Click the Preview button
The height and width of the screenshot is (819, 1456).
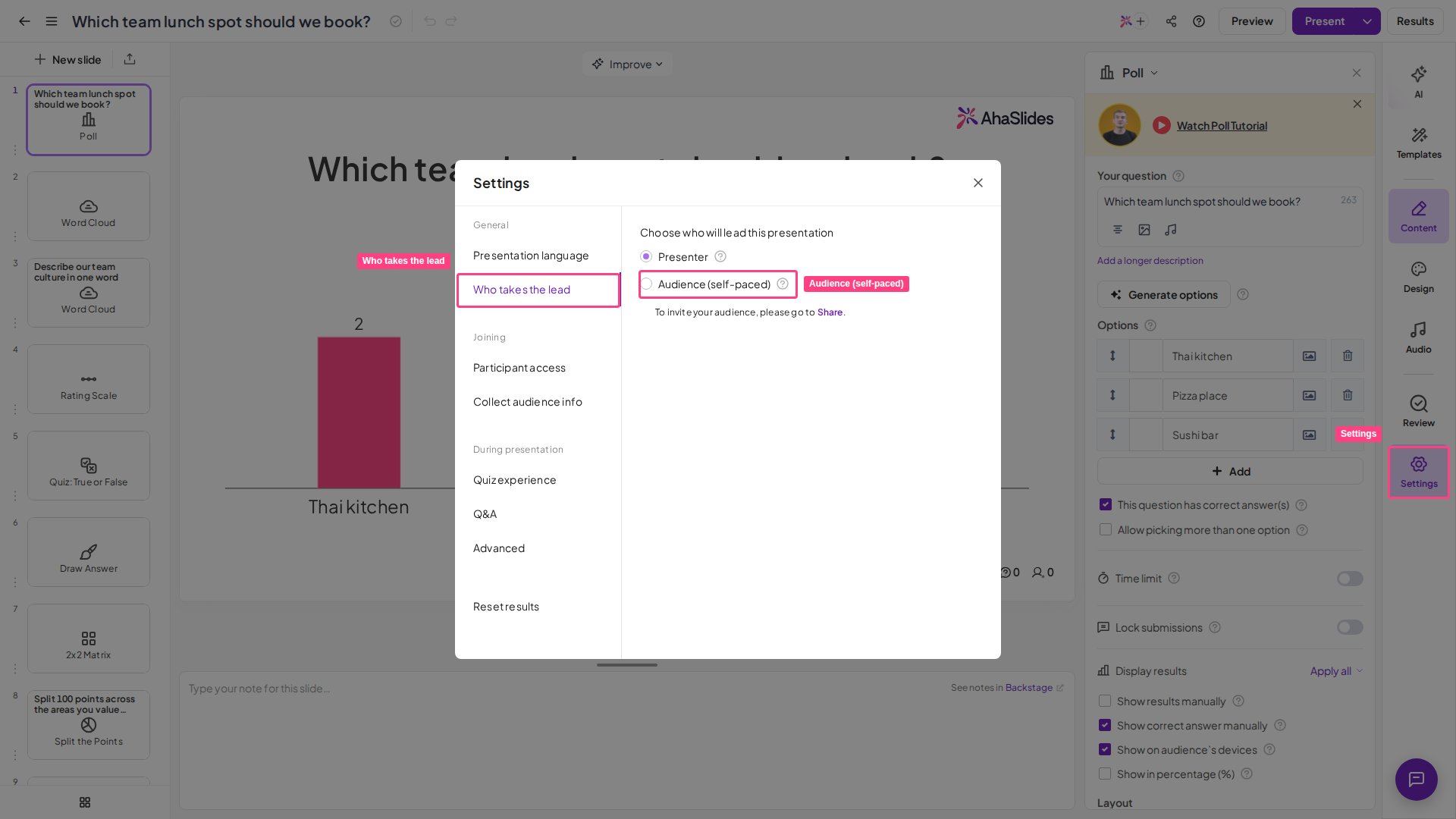click(x=1251, y=21)
